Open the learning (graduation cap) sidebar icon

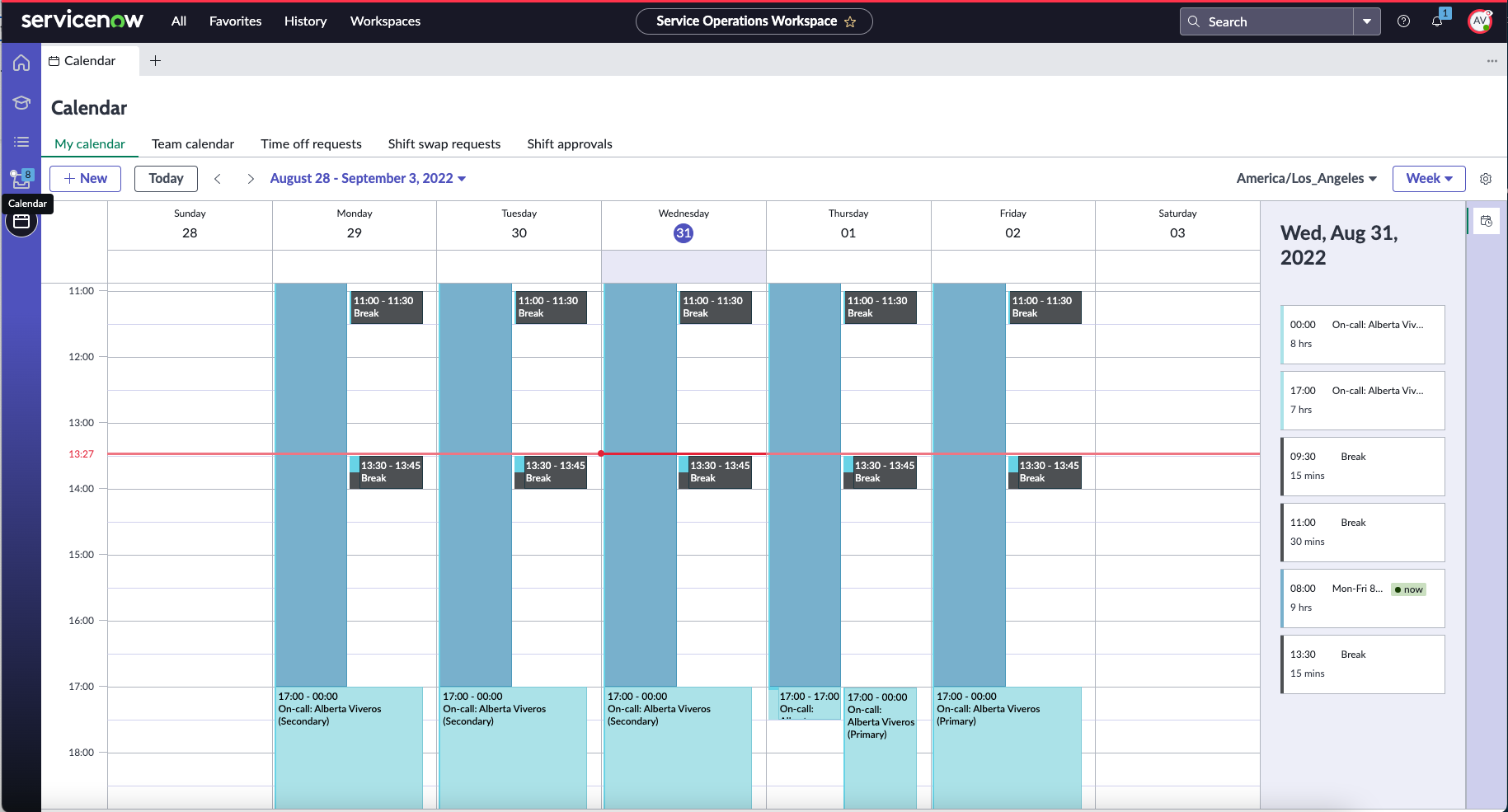(21, 102)
